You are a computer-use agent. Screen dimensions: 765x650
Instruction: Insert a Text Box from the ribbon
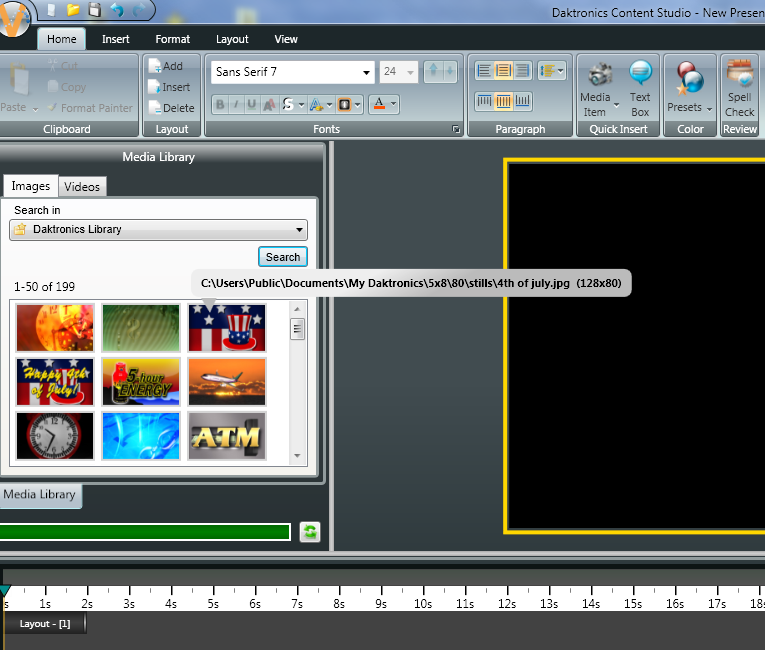[x=640, y=76]
